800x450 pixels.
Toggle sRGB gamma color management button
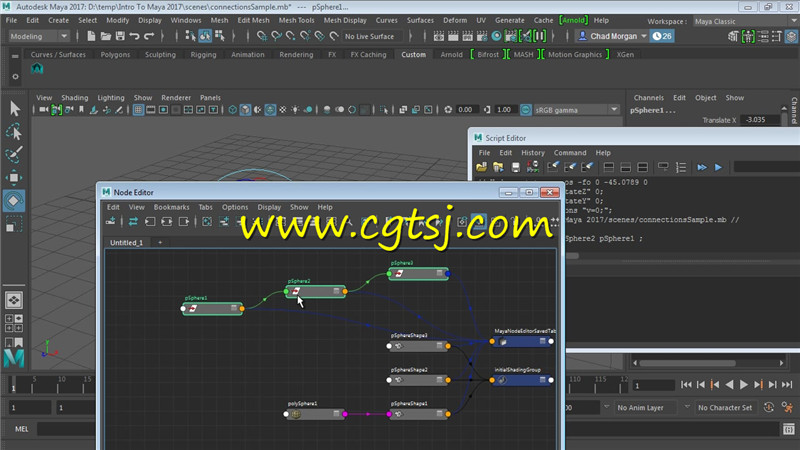tap(526, 110)
